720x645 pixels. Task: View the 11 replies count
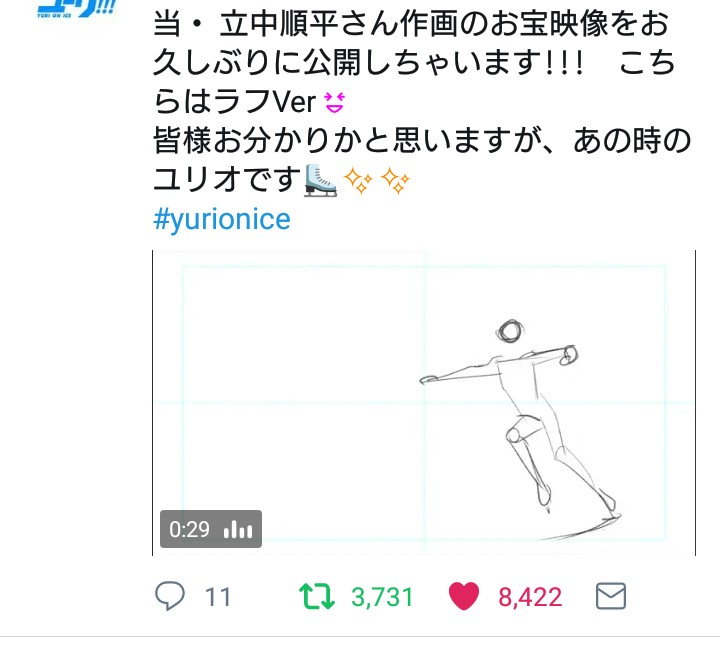pos(218,597)
